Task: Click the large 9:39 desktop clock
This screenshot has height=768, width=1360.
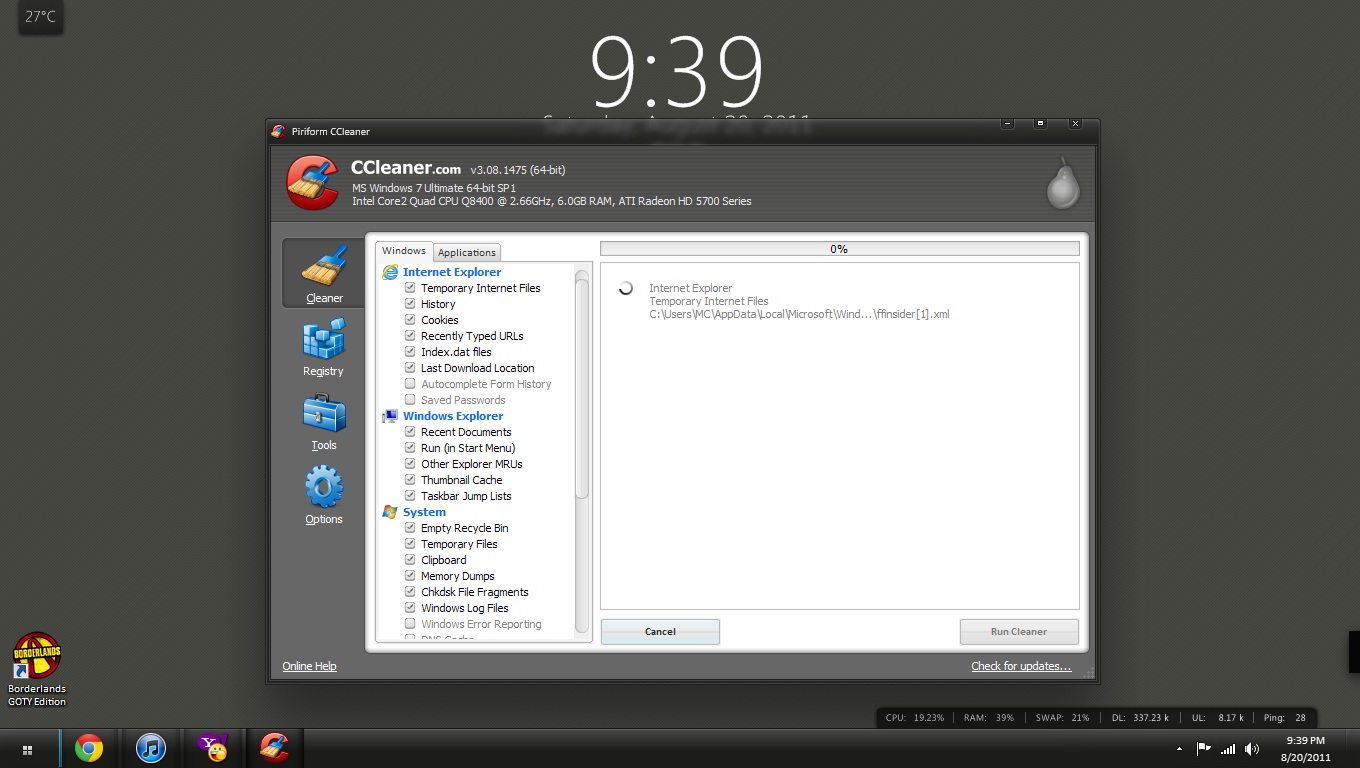Action: (x=677, y=71)
